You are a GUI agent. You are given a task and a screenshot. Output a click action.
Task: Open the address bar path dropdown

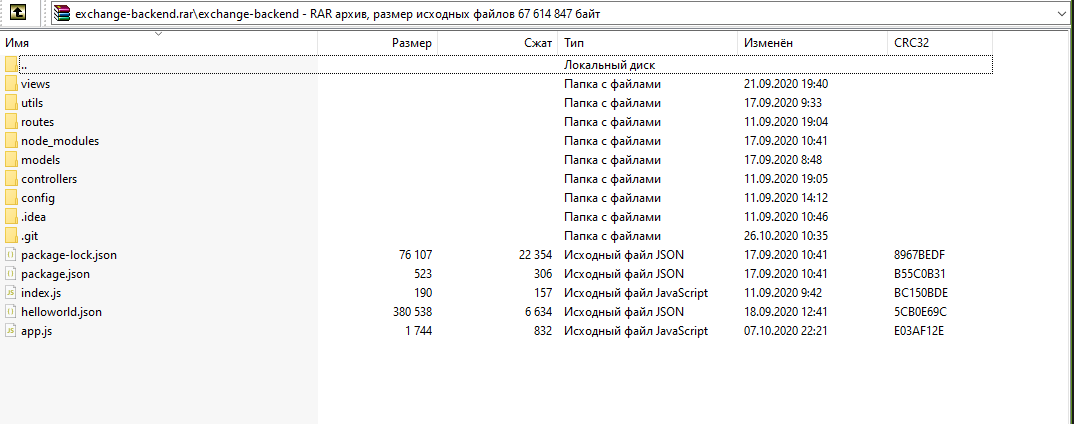pyautogui.click(x=1062, y=14)
